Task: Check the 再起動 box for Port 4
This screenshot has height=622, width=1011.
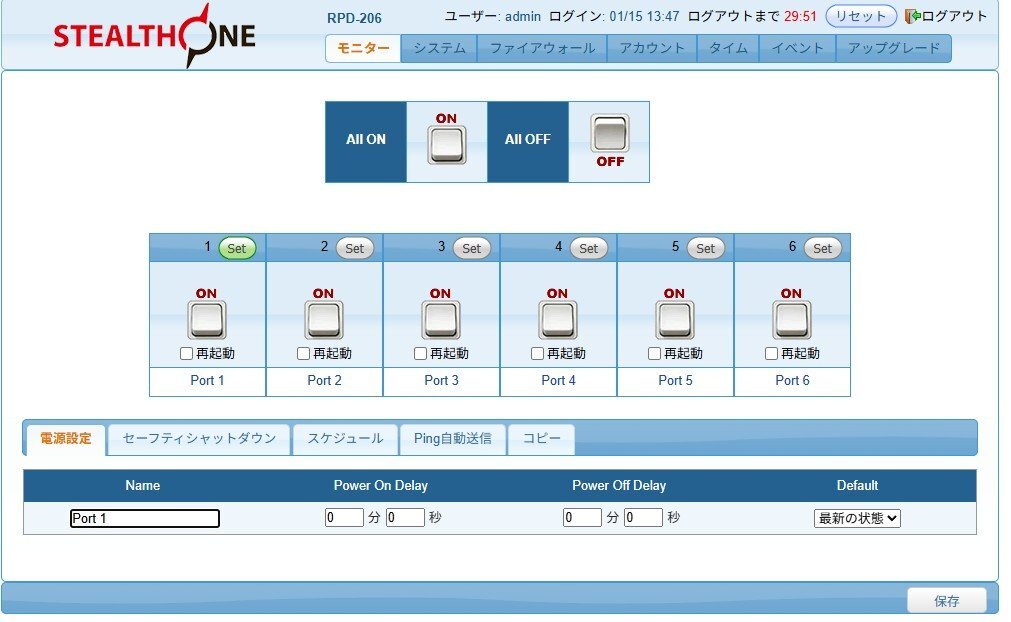Action: click(538, 353)
